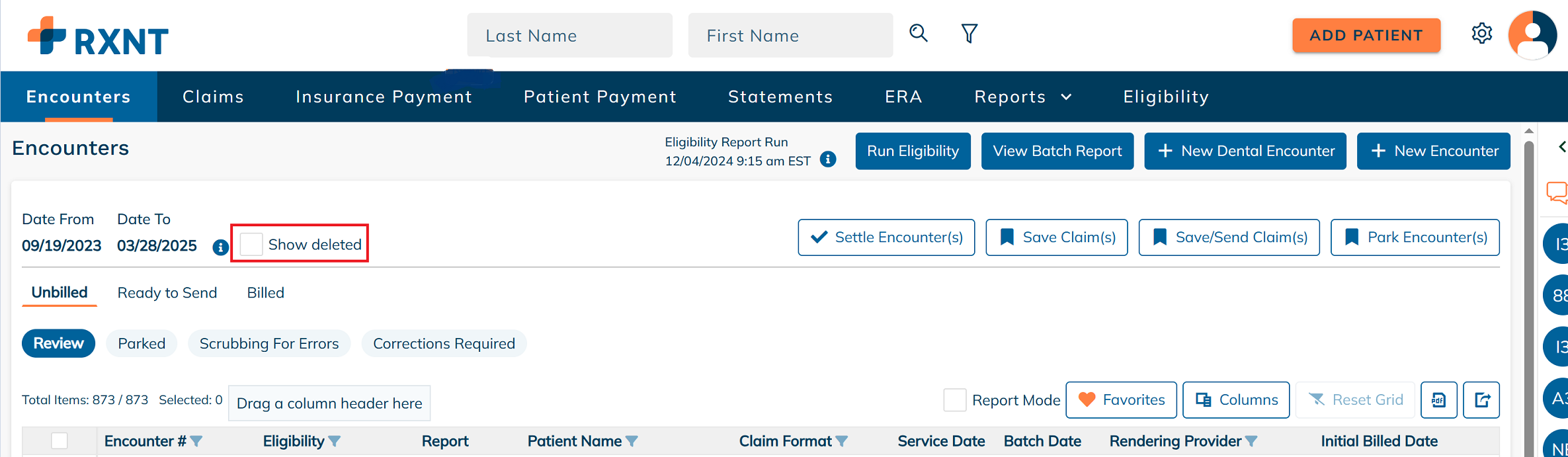Switch to the Claims tab
The height and width of the screenshot is (457, 1568).
[213, 97]
